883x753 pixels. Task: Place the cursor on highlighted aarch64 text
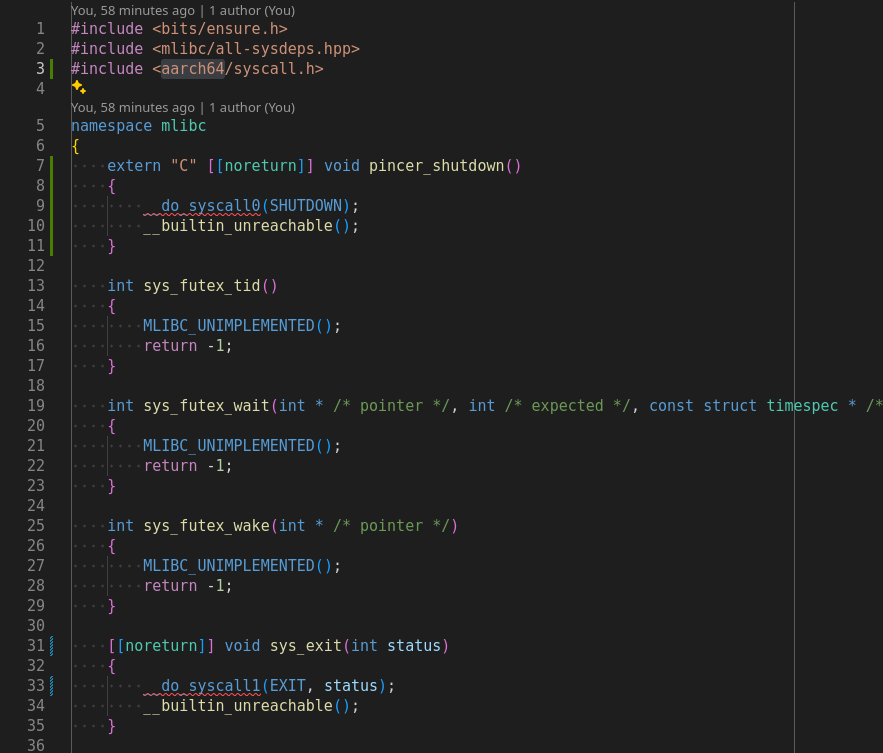point(193,69)
